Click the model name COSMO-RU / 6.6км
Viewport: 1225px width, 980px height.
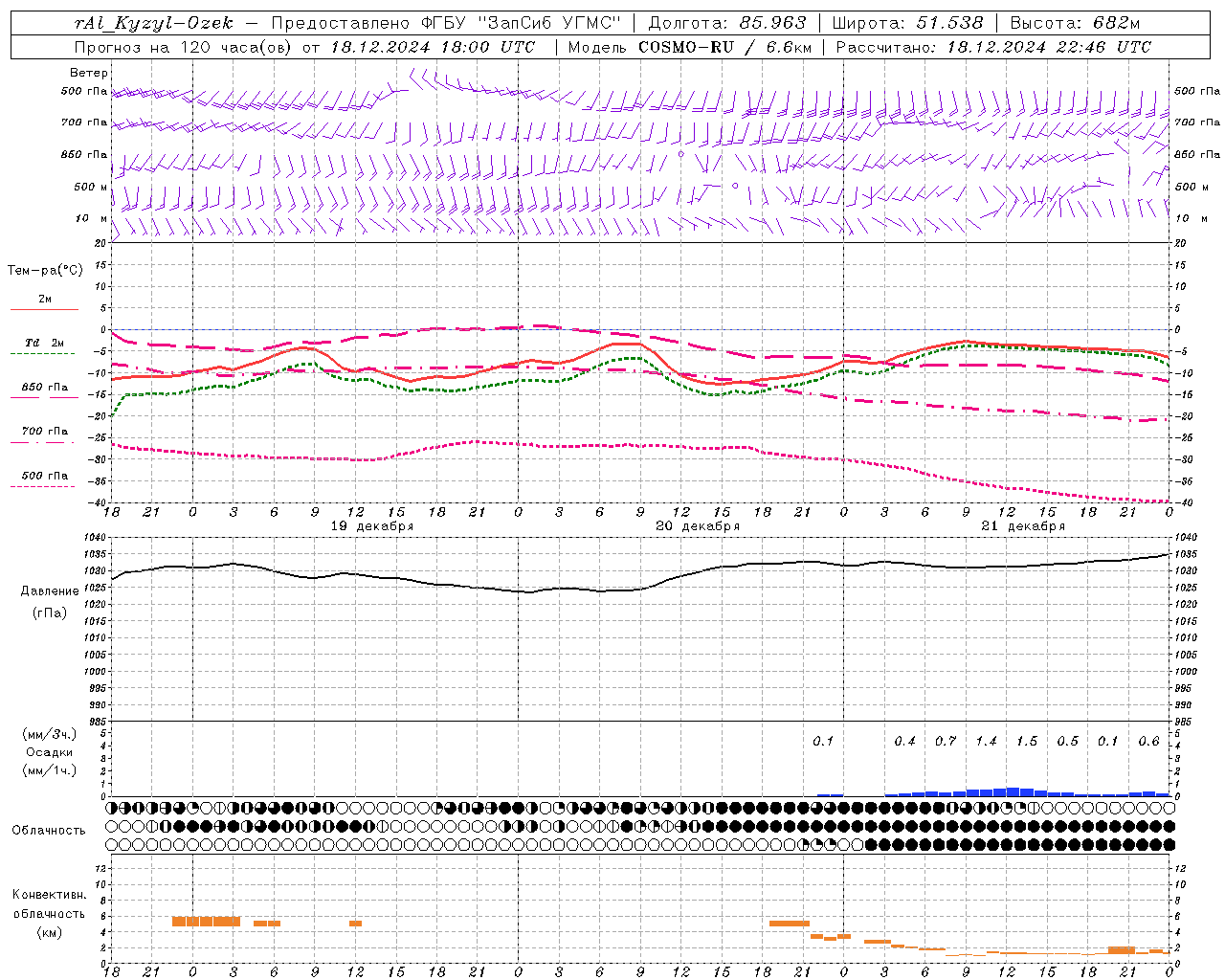pos(725,47)
